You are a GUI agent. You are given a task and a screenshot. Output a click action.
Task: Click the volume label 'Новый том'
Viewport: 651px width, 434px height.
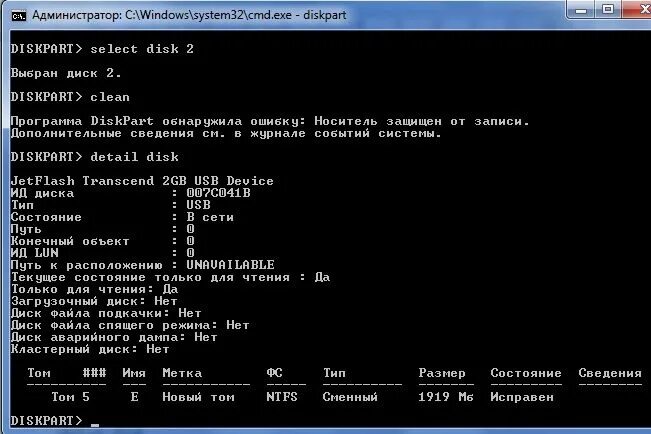[198, 397]
